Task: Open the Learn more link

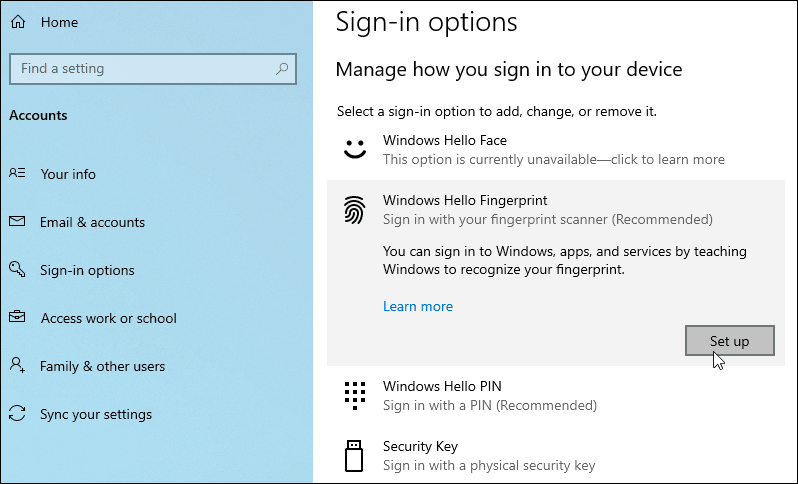Action: [x=418, y=306]
